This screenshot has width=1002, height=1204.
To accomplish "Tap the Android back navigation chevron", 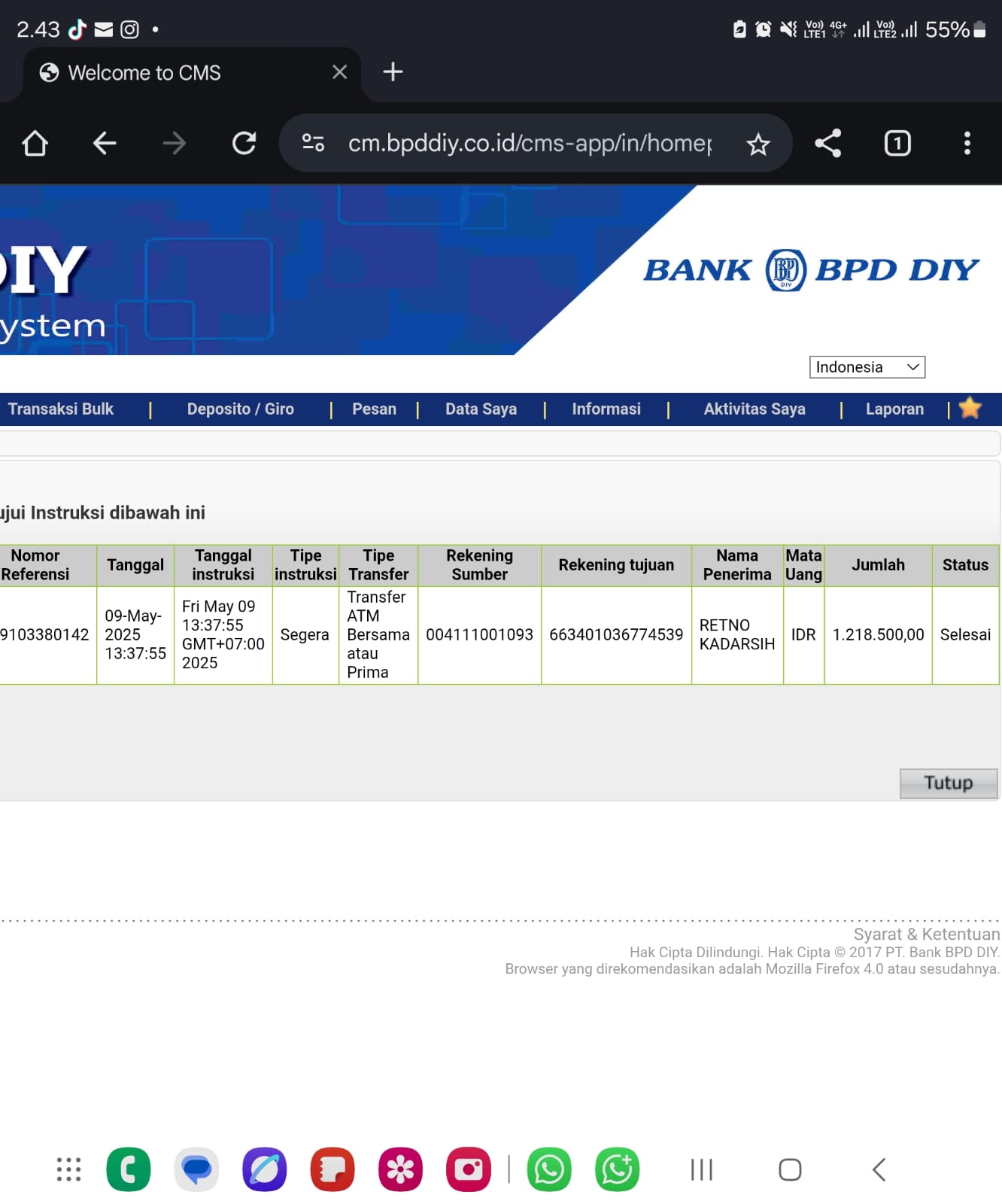I will point(879,1169).
